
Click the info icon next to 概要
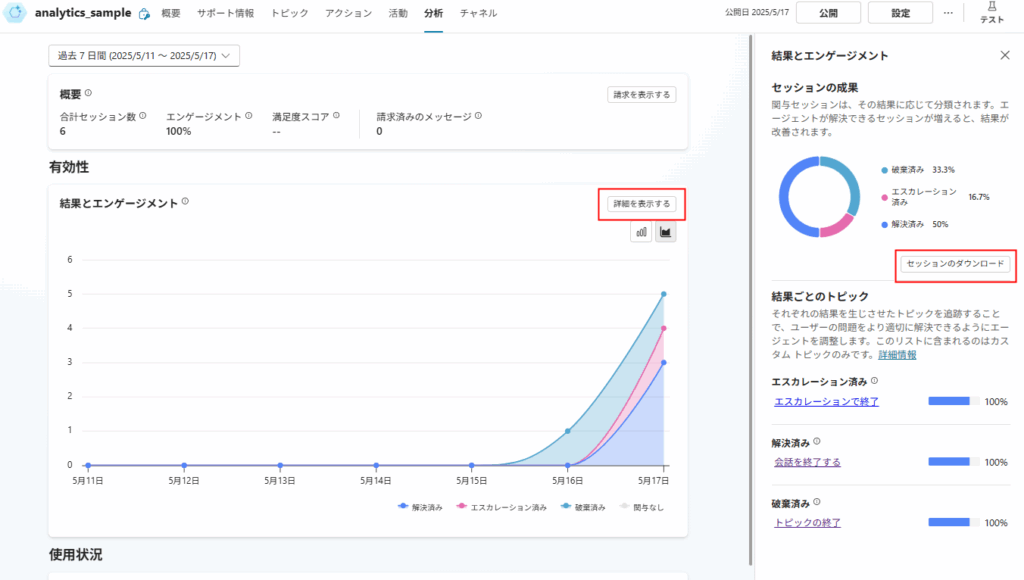point(88,93)
